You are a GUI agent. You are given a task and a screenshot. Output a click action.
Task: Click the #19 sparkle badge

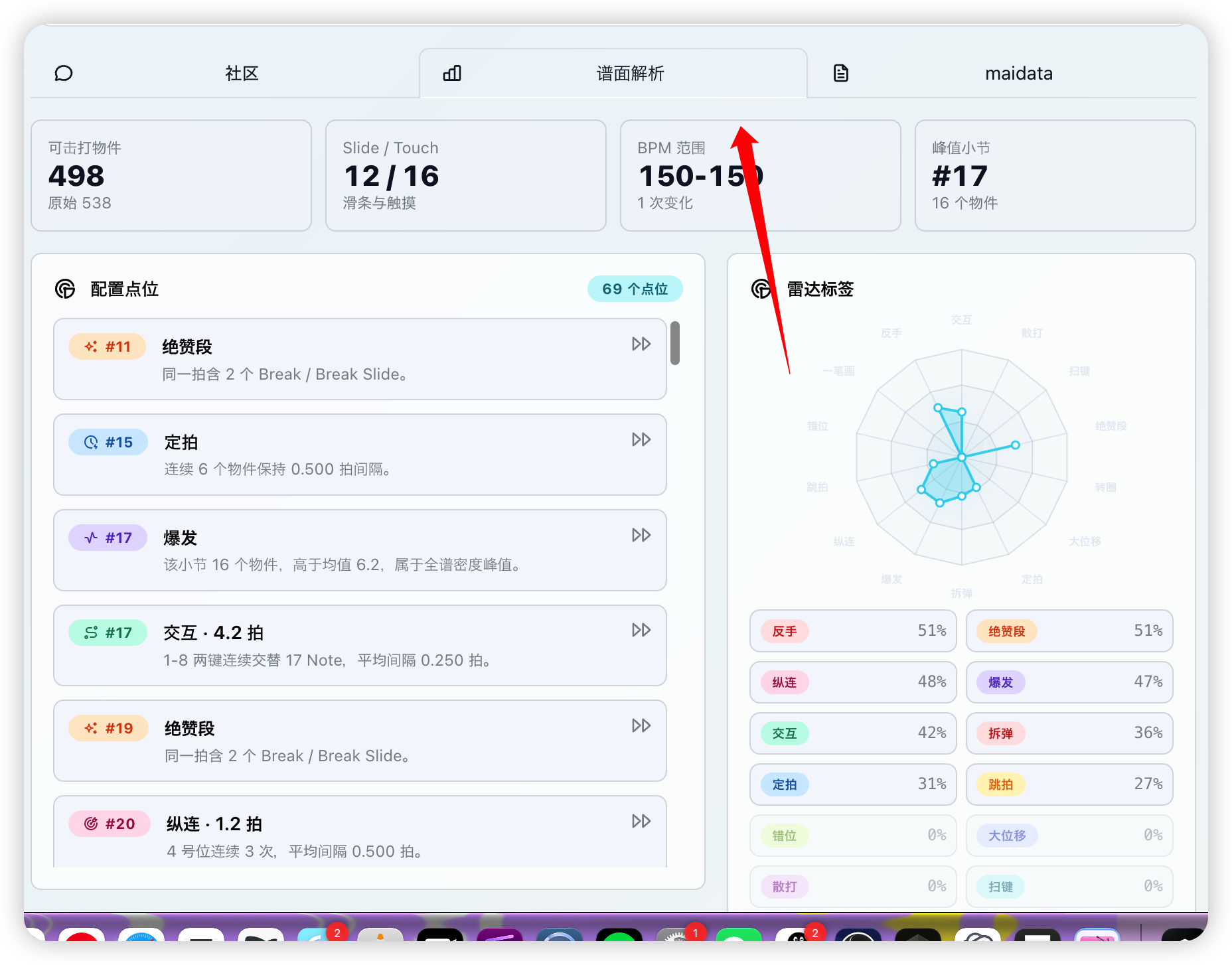click(x=109, y=728)
